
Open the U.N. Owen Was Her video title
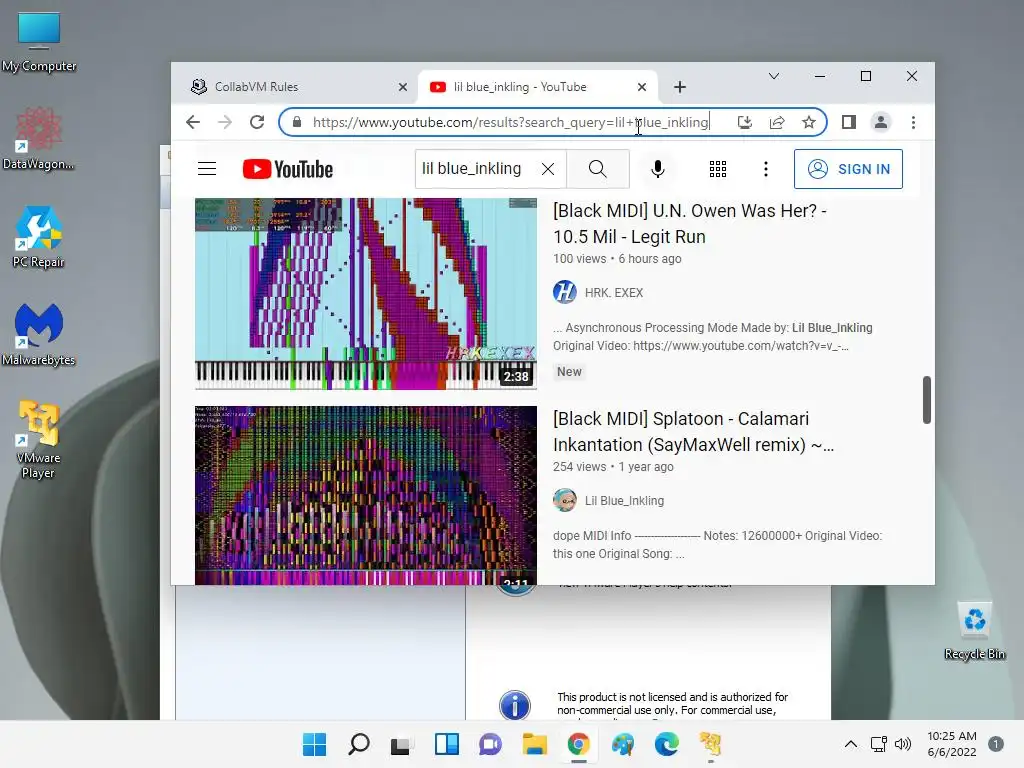[x=690, y=223]
